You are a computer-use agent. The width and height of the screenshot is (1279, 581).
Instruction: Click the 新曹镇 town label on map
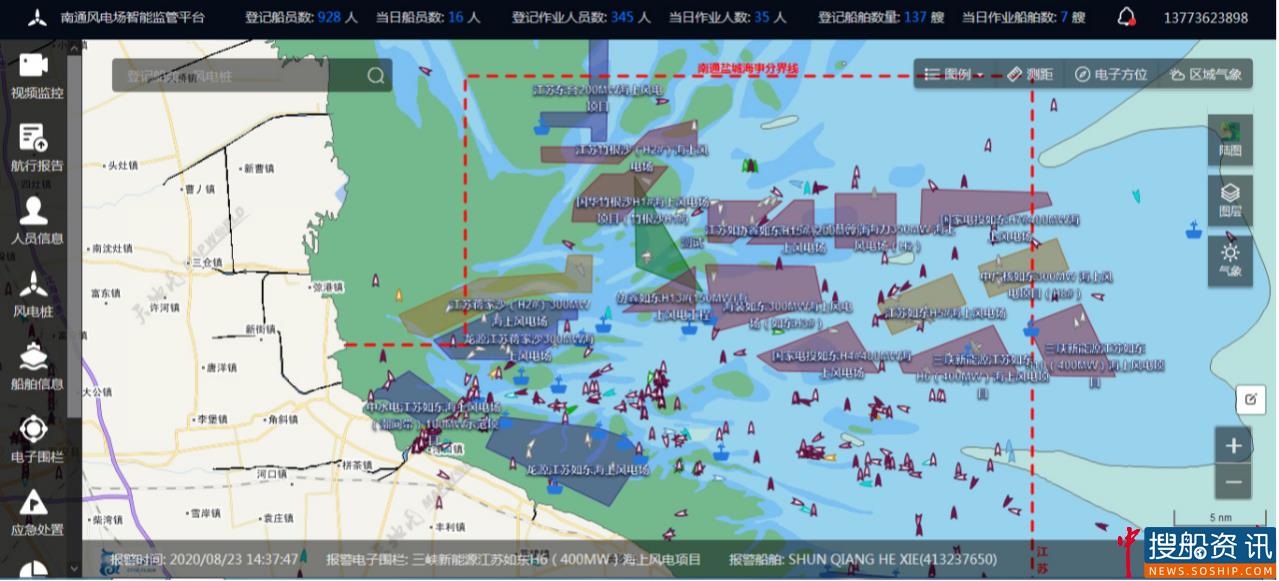[x=259, y=169]
